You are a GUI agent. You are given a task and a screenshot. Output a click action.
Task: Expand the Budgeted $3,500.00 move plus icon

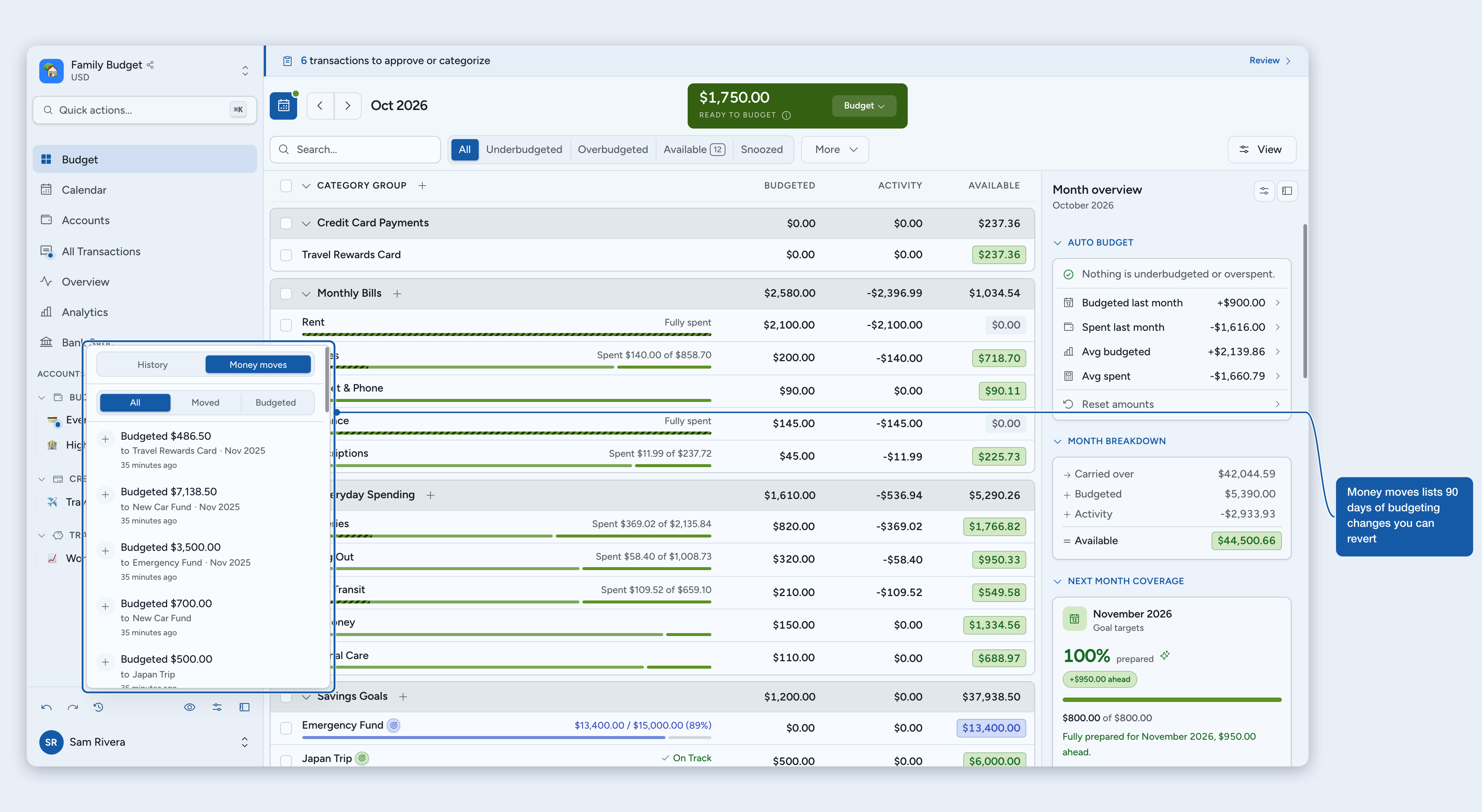pyautogui.click(x=105, y=551)
